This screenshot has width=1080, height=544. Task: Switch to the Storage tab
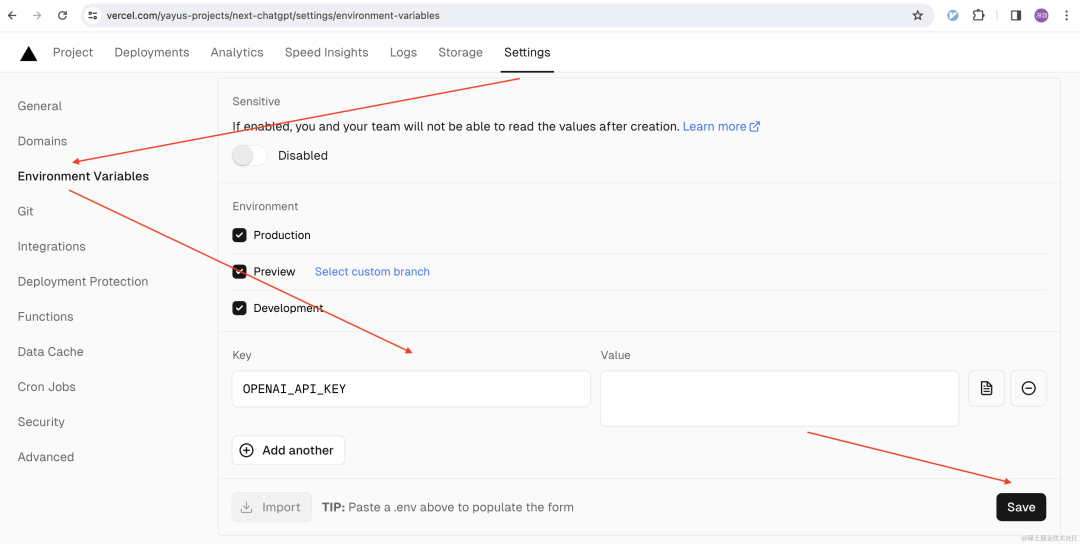pyautogui.click(x=460, y=52)
